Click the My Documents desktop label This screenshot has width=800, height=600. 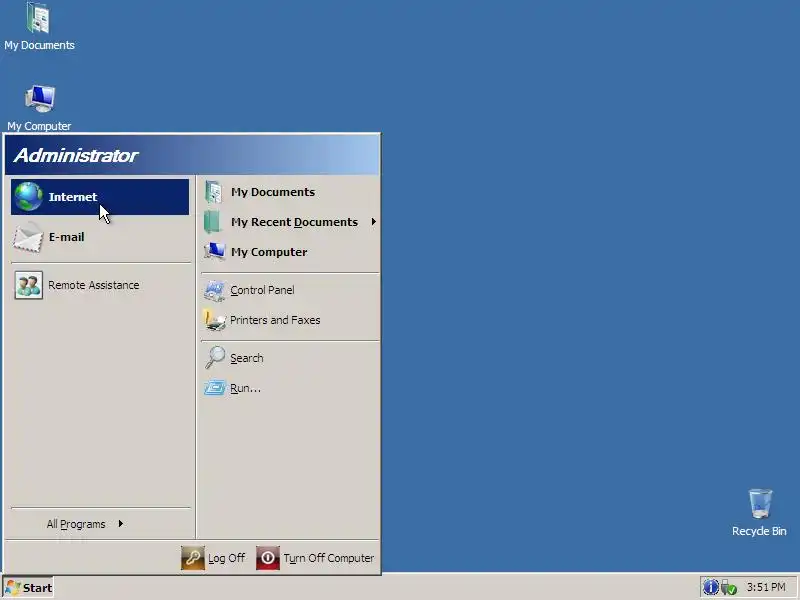coord(39,45)
